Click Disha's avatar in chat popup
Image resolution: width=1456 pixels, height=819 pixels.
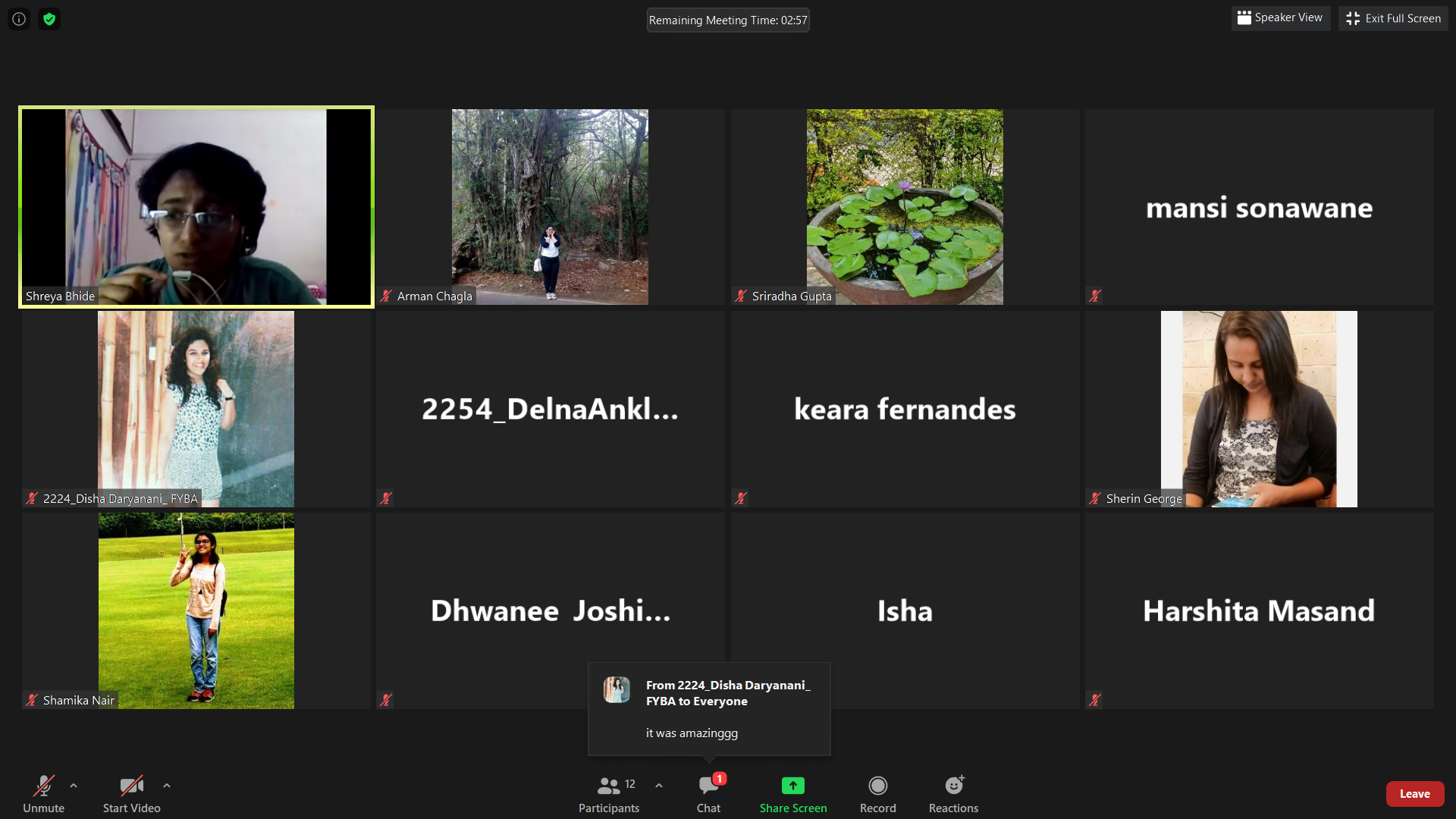pyautogui.click(x=617, y=690)
